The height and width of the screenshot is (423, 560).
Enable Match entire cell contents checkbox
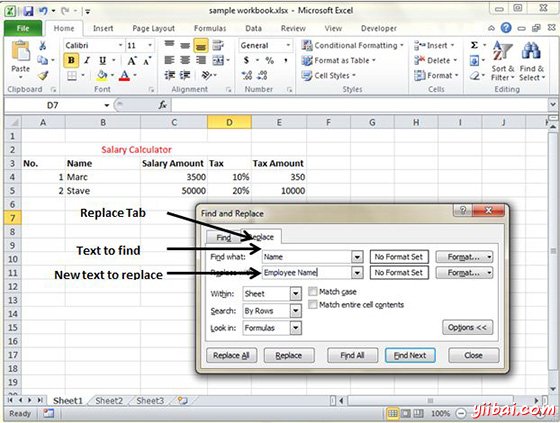(x=312, y=305)
